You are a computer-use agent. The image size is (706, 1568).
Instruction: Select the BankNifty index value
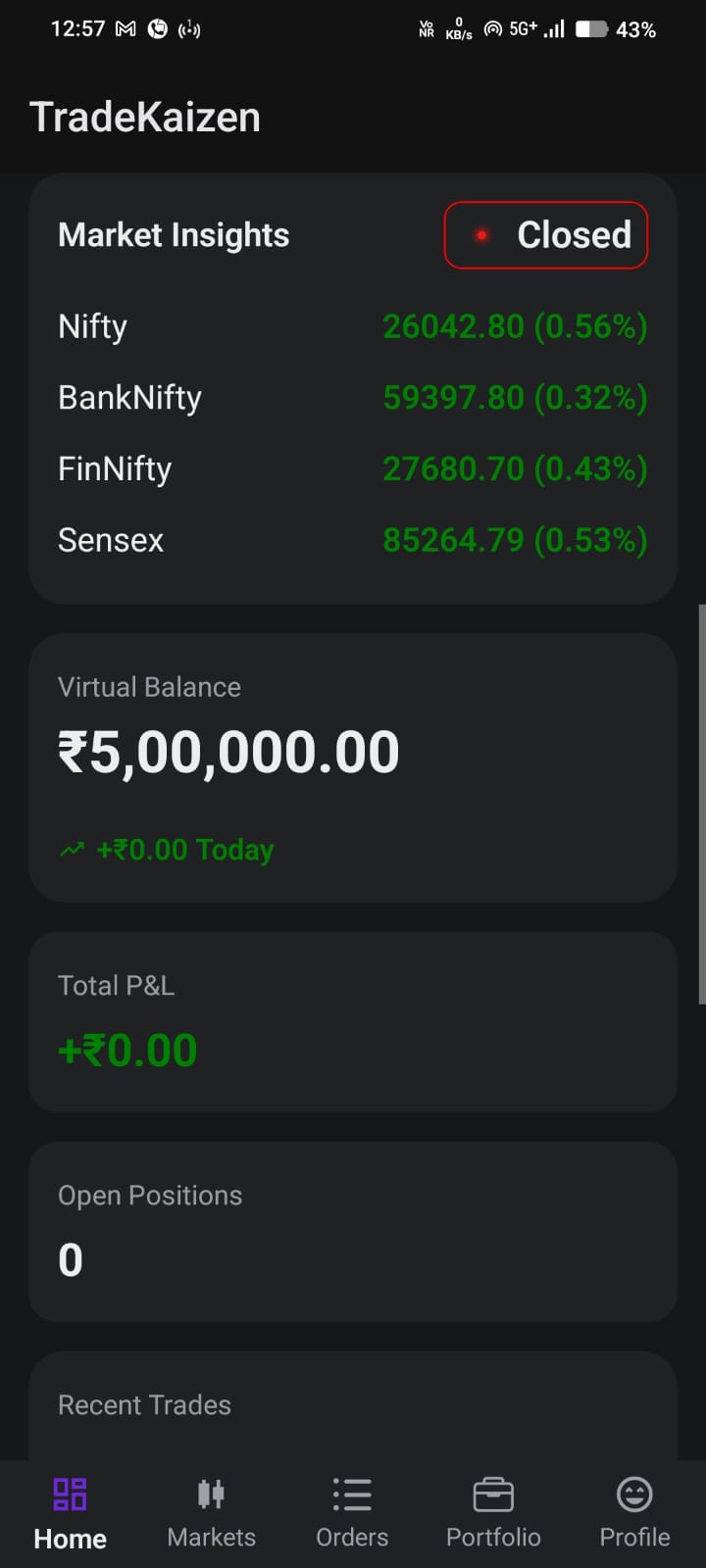[x=515, y=398]
